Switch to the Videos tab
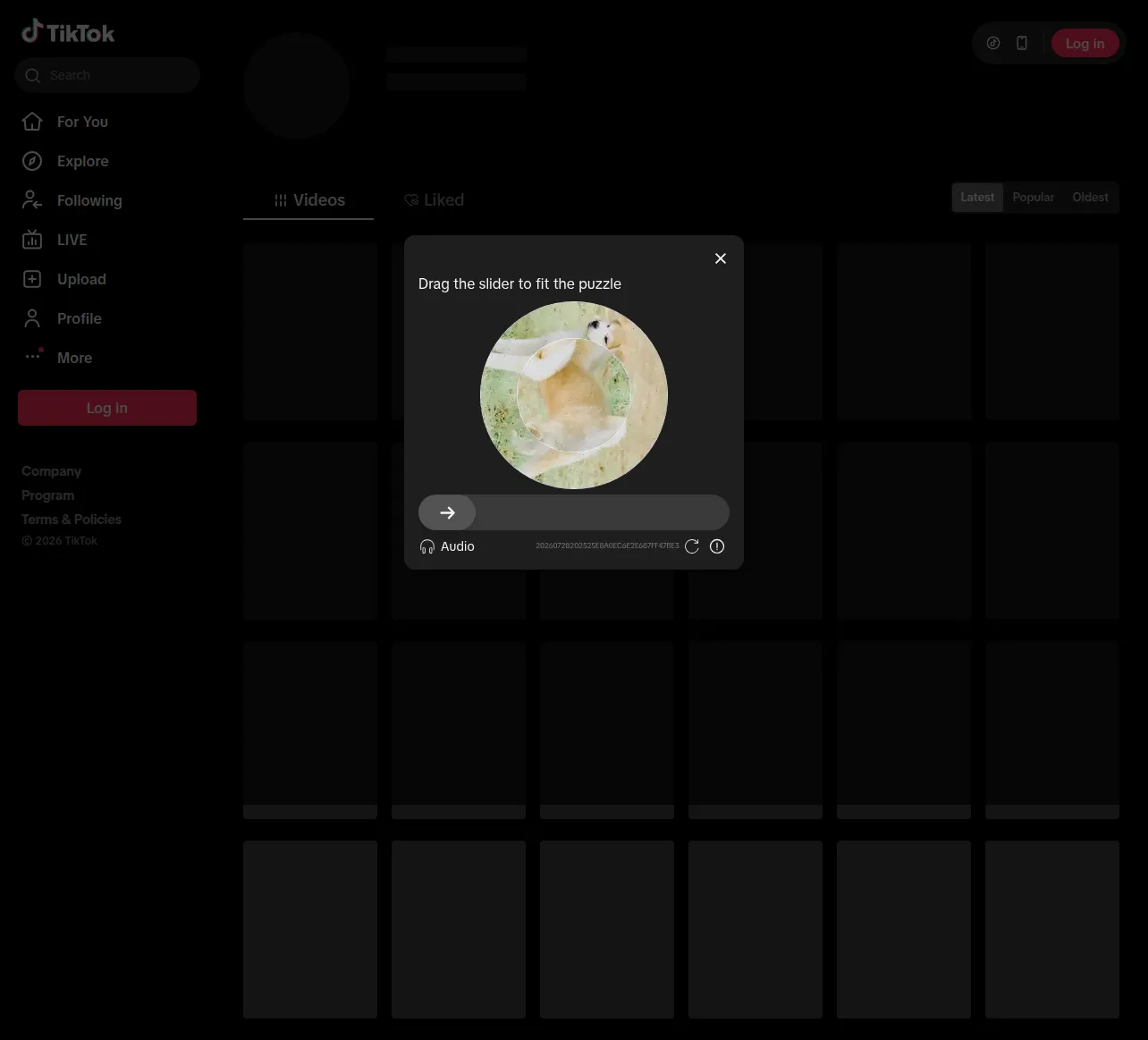This screenshot has height=1040, width=1148. pyautogui.click(x=308, y=200)
